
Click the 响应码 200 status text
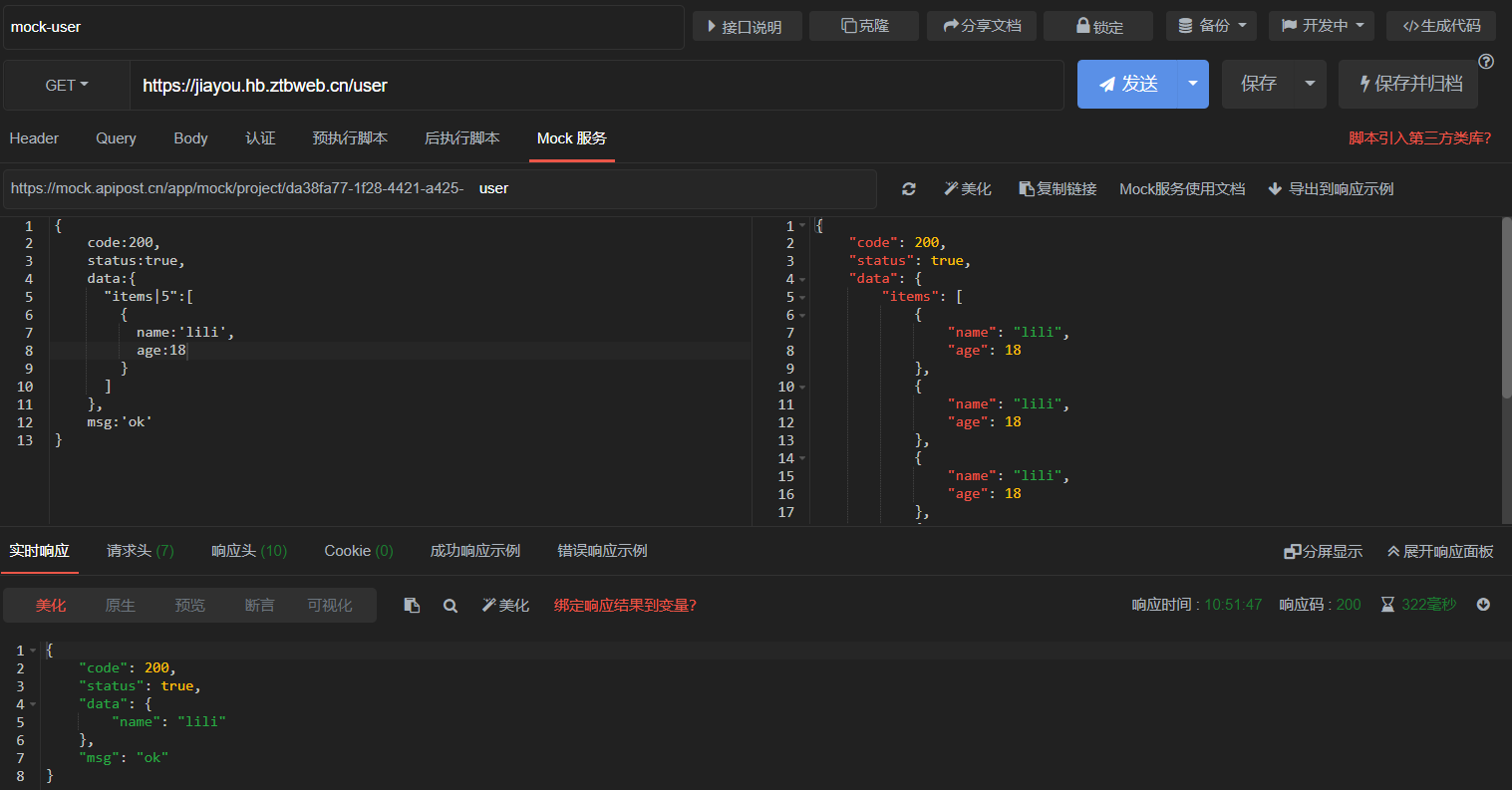1320,605
